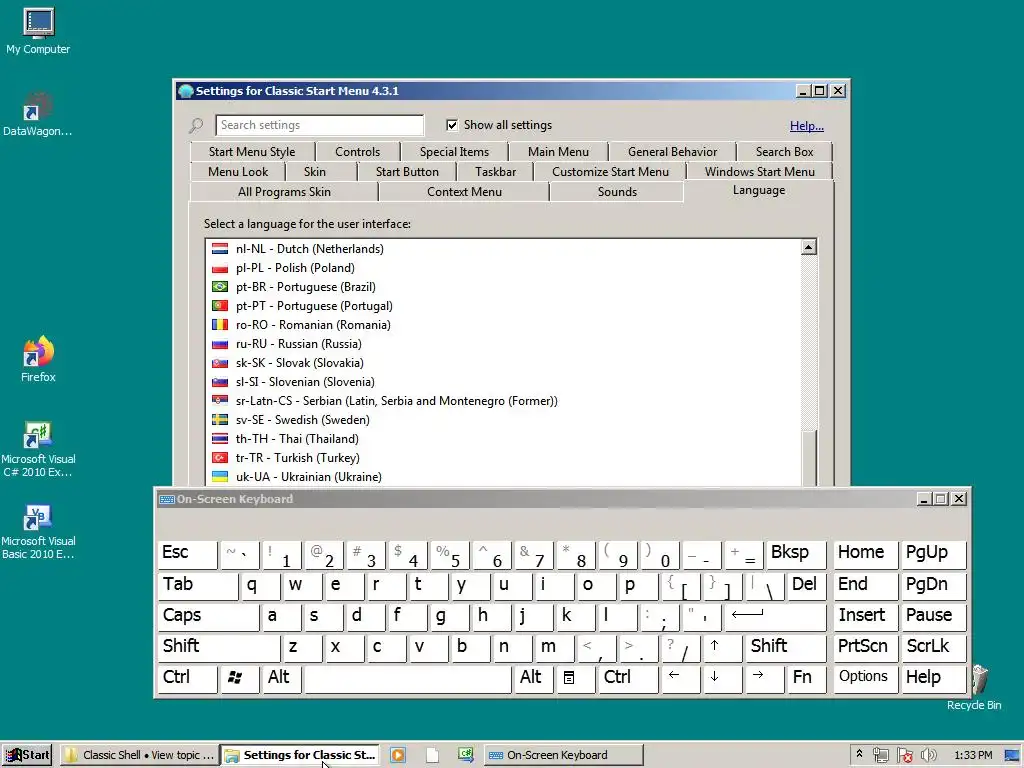The image size is (1024, 768).
Task: Select the Turkey flag icon entry
Action: pyautogui.click(x=220, y=458)
